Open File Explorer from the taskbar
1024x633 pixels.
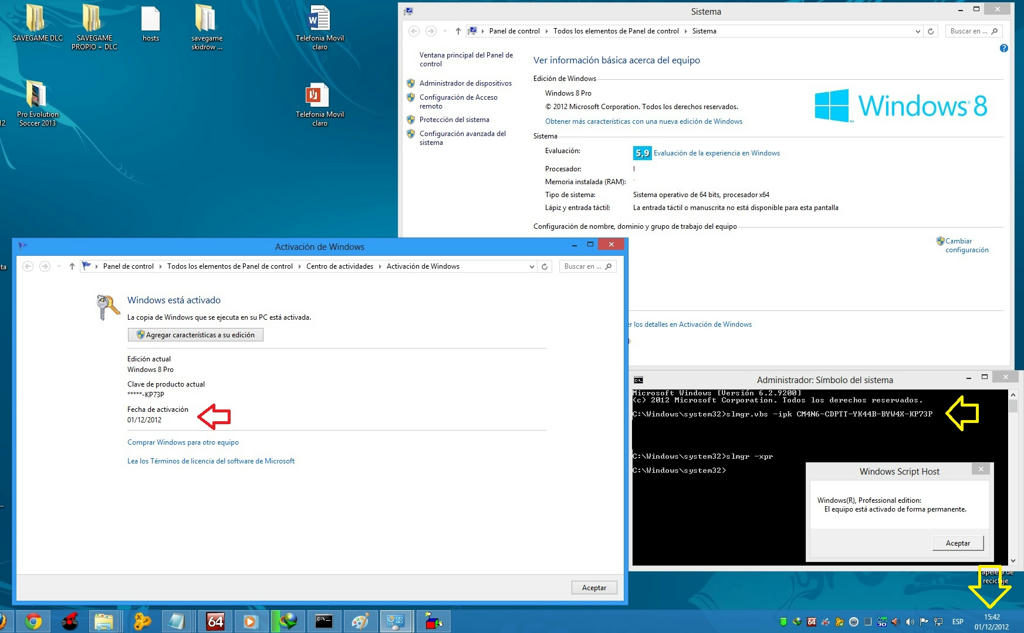tap(104, 621)
